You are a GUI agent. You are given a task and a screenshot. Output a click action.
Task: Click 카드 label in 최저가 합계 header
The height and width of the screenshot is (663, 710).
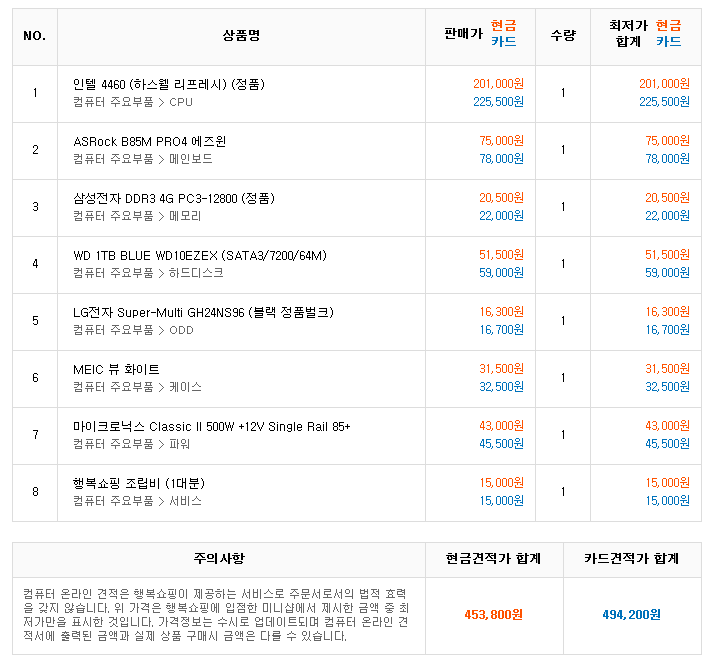point(669,42)
